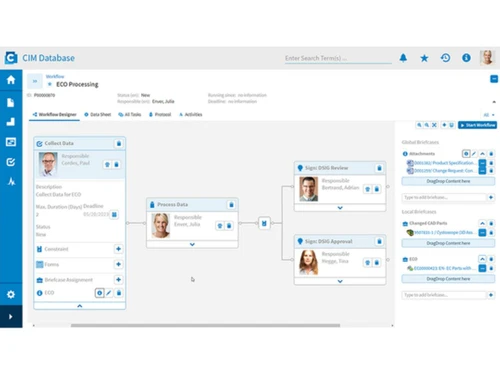Toggle info mode on ECO briefcase row in Collect Data

[99, 293]
